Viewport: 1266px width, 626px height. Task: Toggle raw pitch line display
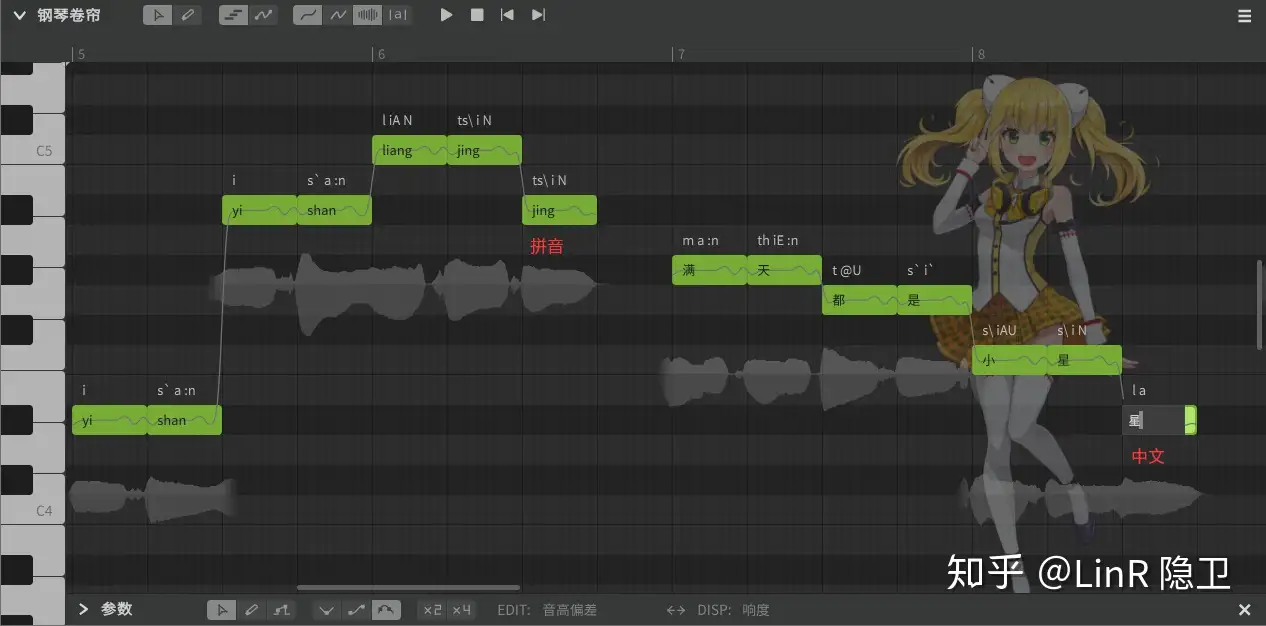[338, 15]
